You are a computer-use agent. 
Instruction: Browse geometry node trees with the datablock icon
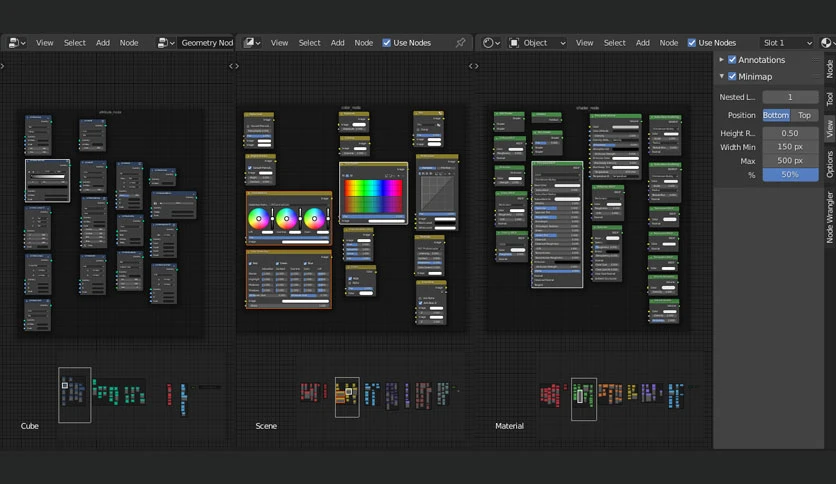pyautogui.click(x=166, y=43)
